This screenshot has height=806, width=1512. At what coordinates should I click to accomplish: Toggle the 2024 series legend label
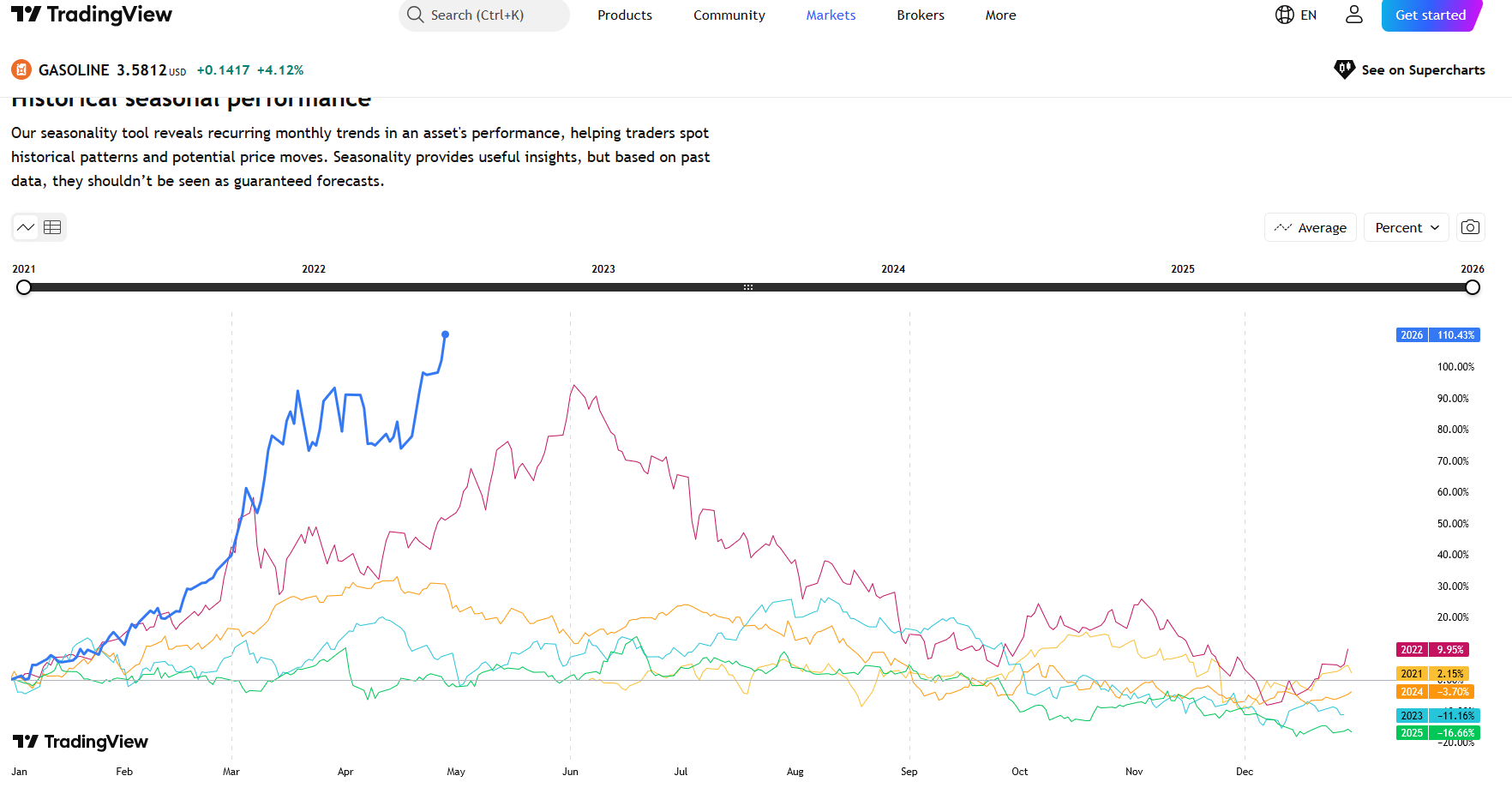tap(1435, 692)
